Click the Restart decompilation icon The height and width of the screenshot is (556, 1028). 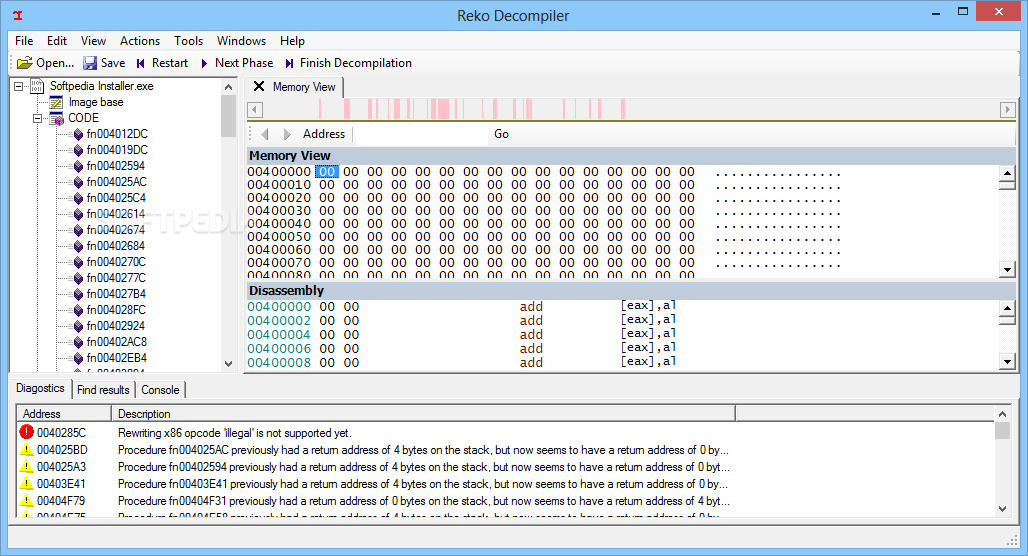click(141, 63)
